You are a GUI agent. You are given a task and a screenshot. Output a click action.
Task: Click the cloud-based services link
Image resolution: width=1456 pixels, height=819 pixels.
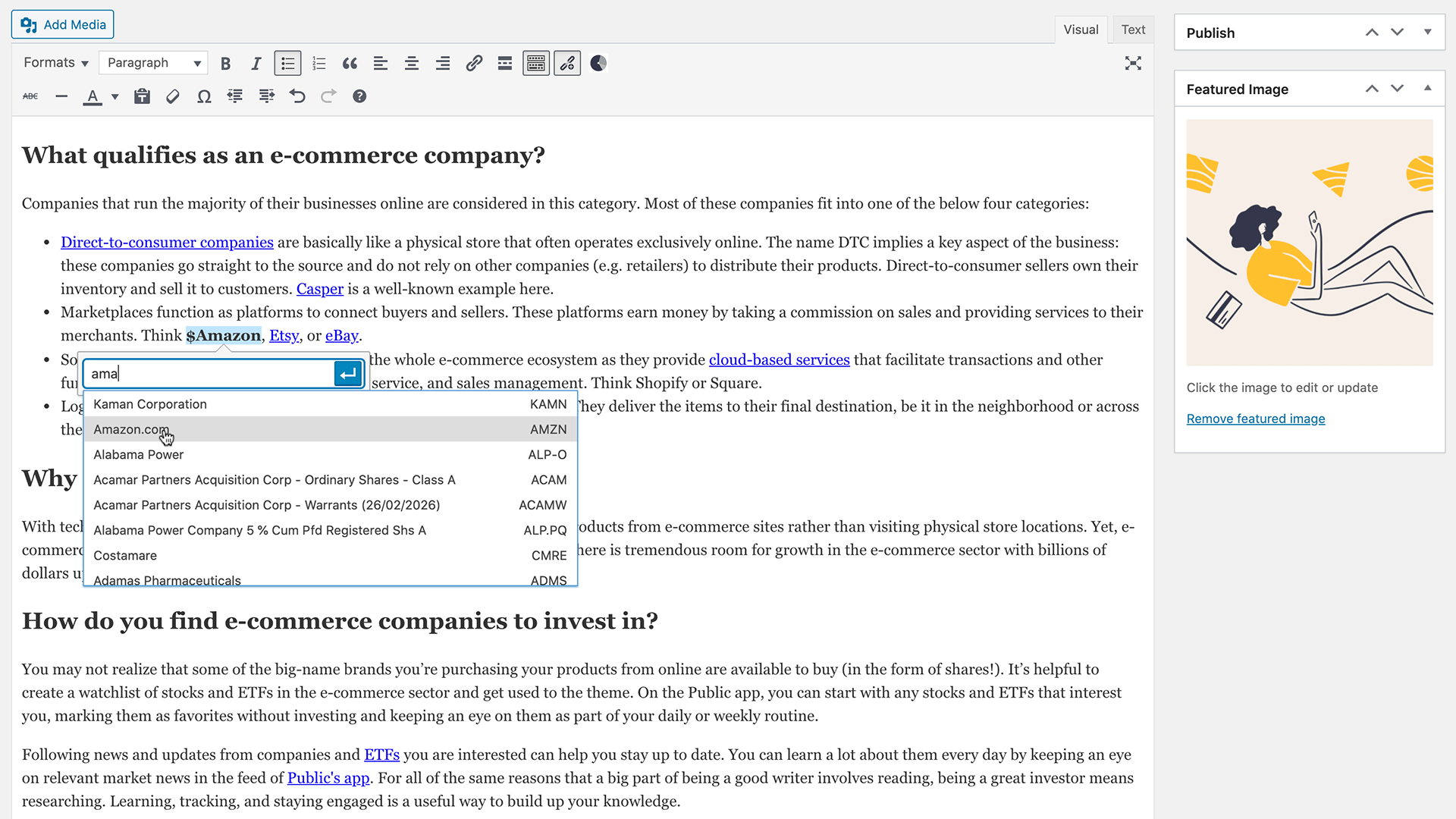(x=779, y=360)
